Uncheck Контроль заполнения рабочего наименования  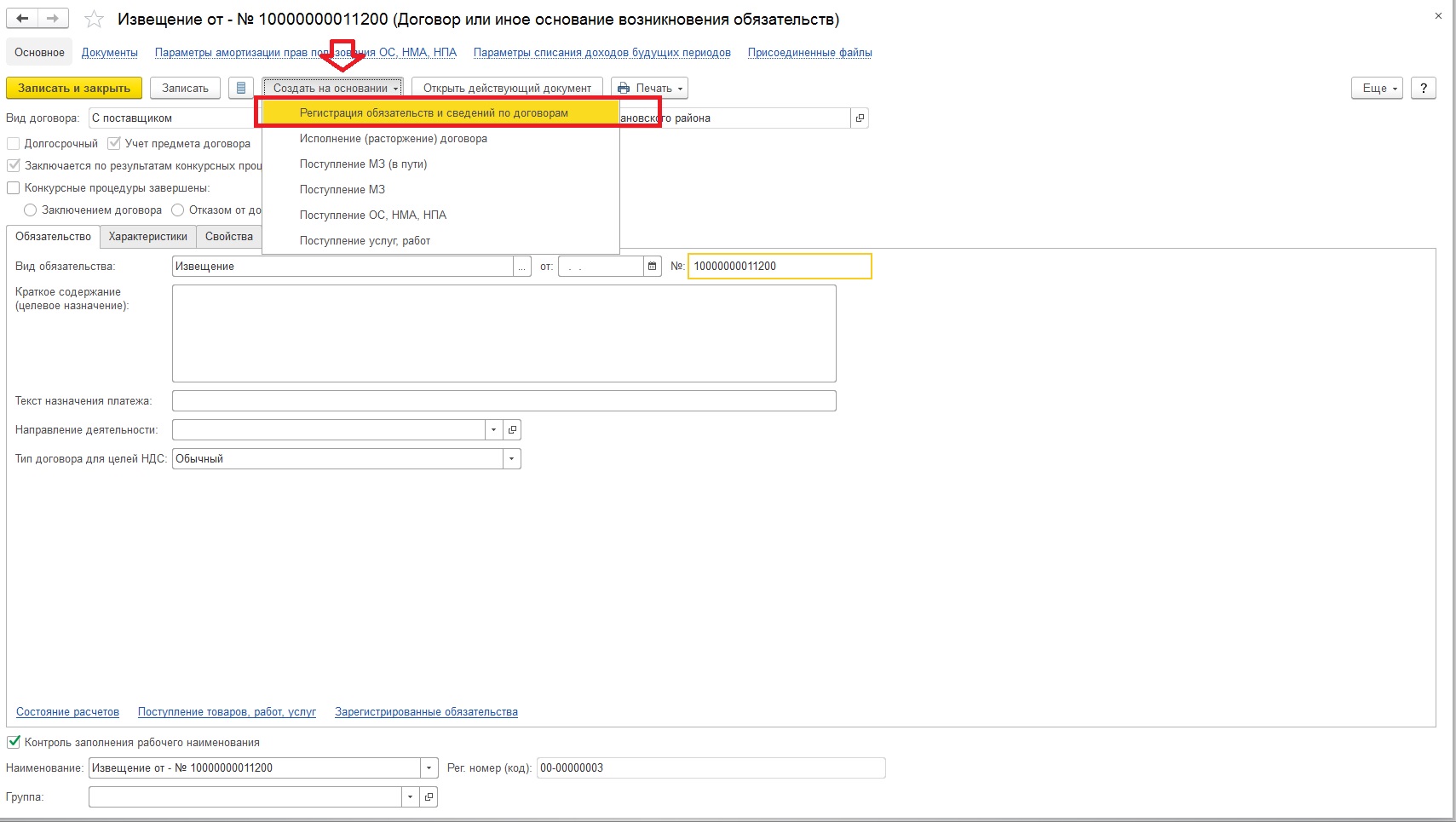click(13, 742)
